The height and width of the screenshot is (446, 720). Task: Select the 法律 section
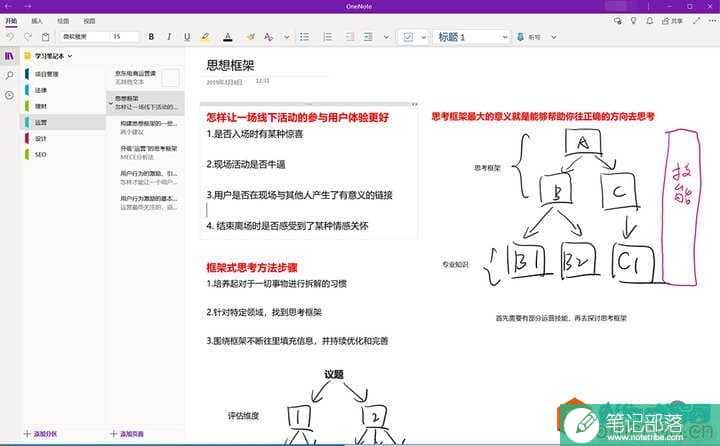click(65, 90)
